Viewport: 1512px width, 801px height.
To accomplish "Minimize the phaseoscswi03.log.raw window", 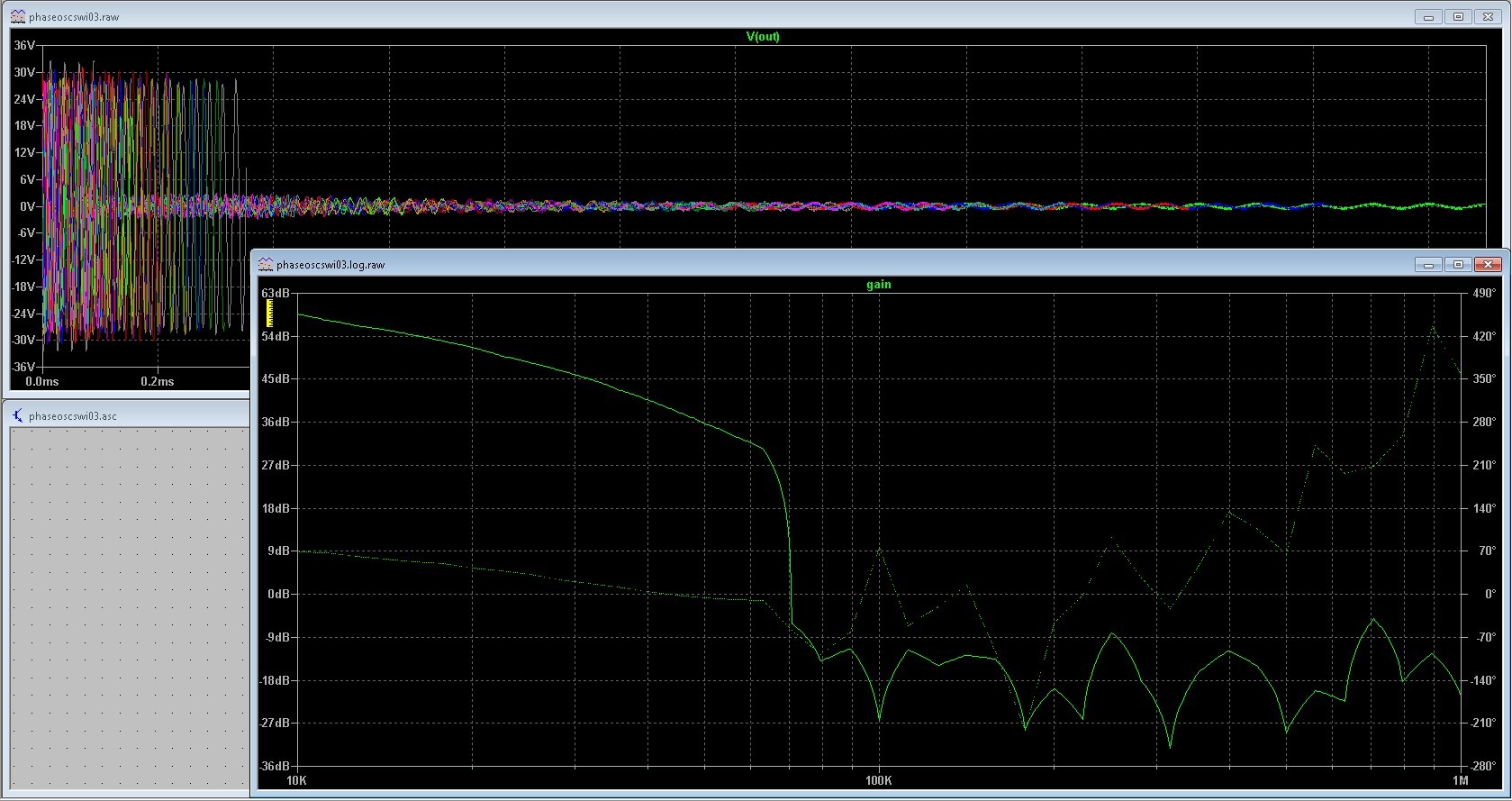I will point(1428,264).
